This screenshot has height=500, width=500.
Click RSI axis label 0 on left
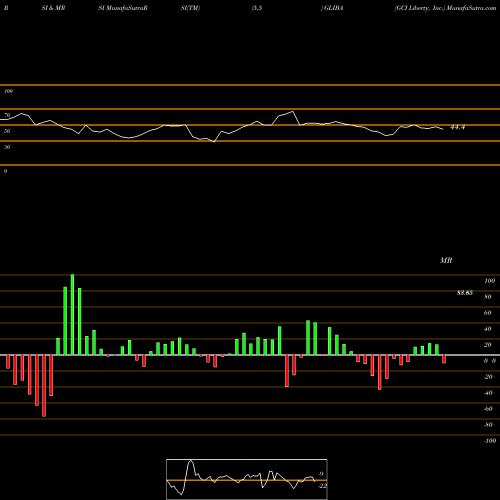5,171
